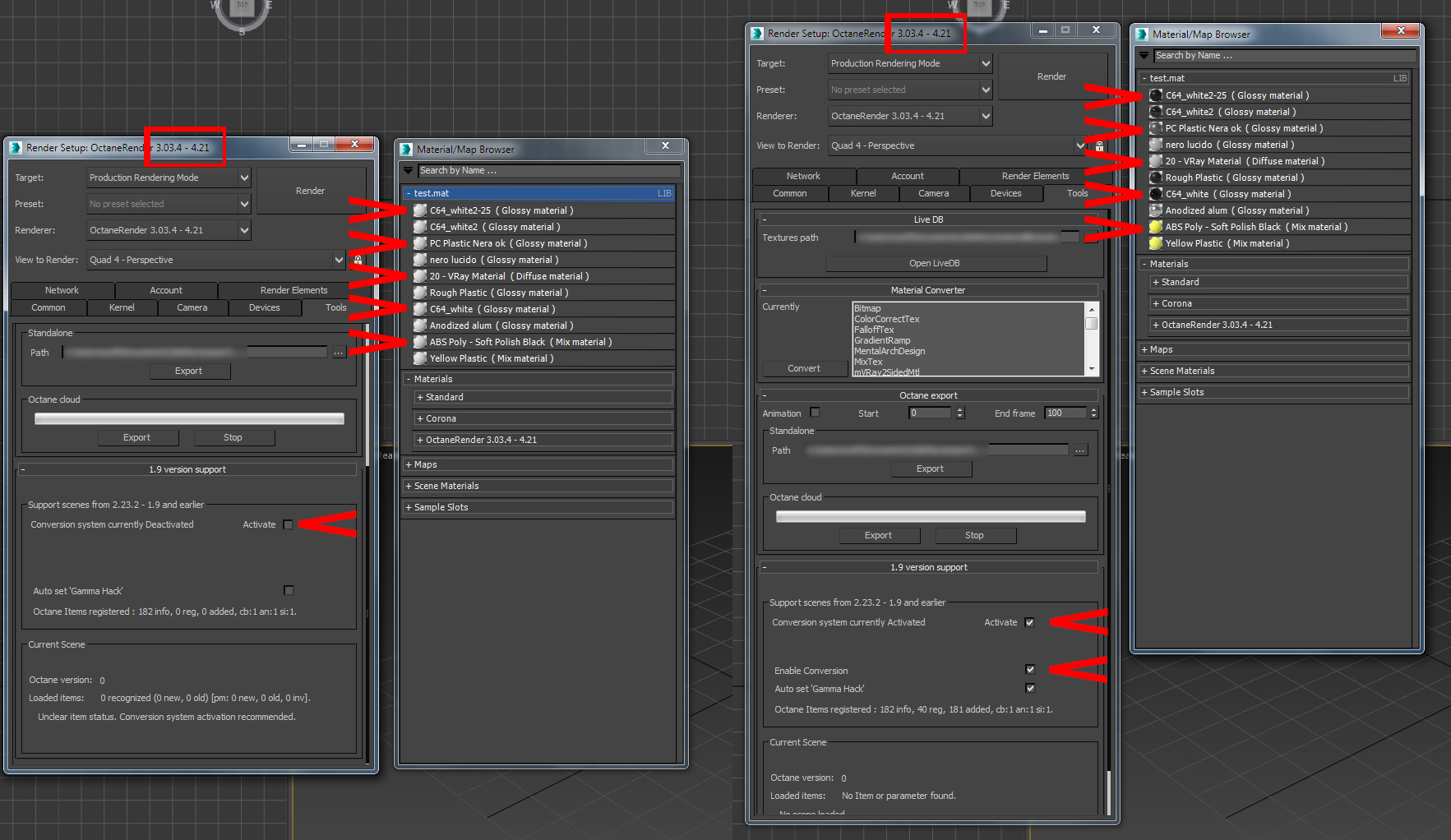Click Search by Name field in left browser

pyautogui.click(x=548, y=171)
